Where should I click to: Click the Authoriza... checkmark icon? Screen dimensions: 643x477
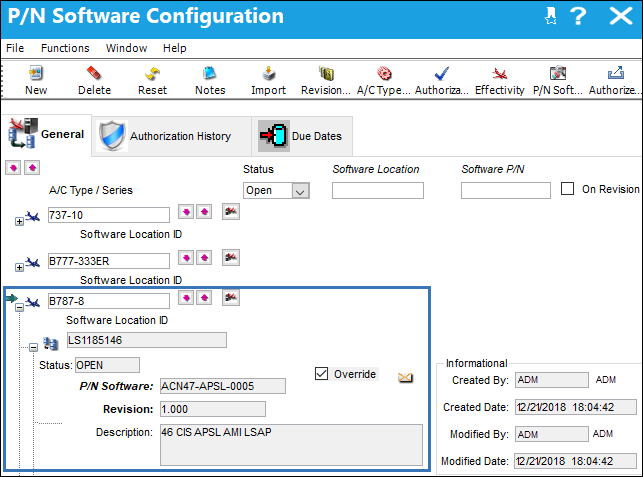[442, 73]
